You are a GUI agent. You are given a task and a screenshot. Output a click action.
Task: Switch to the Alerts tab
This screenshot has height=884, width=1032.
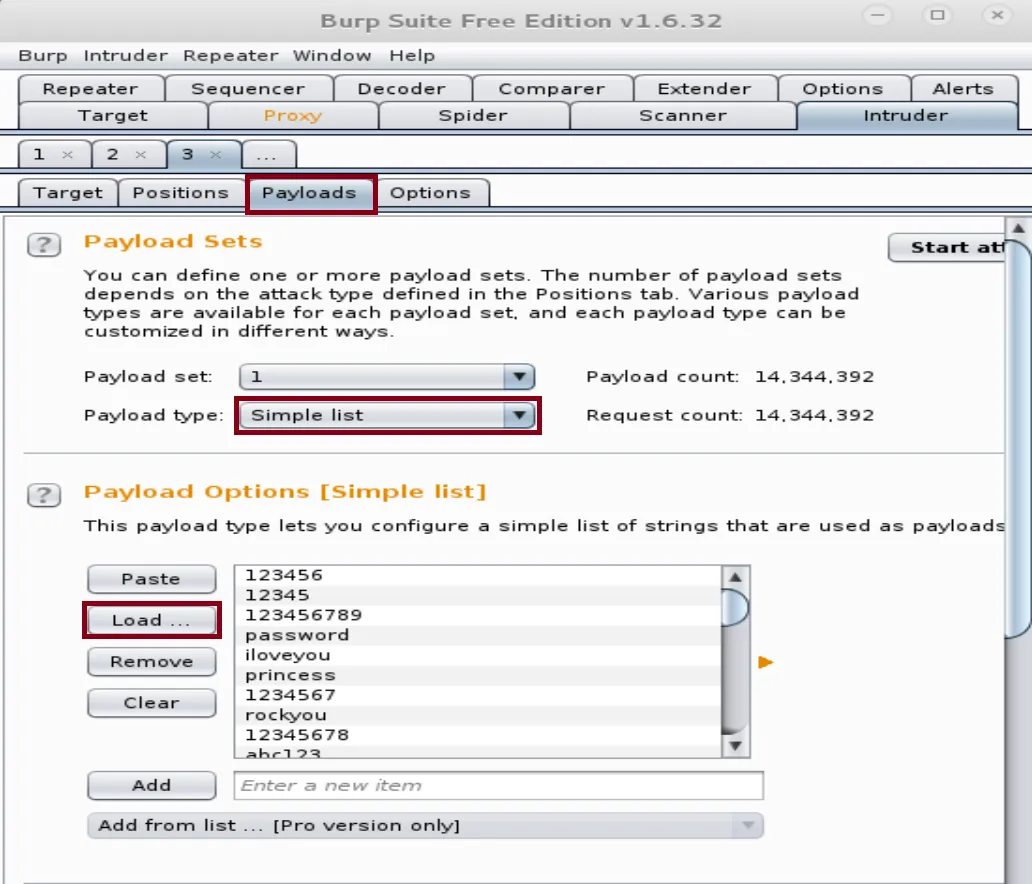(x=963, y=89)
